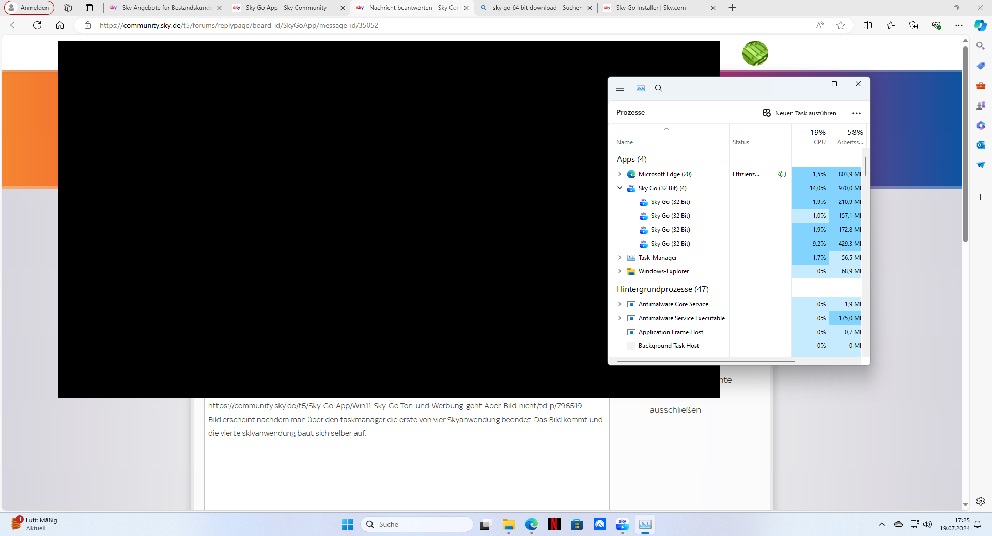
Task: Open the weather widget on taskbar
Action: pyautogui.click(x=35, y=523)
